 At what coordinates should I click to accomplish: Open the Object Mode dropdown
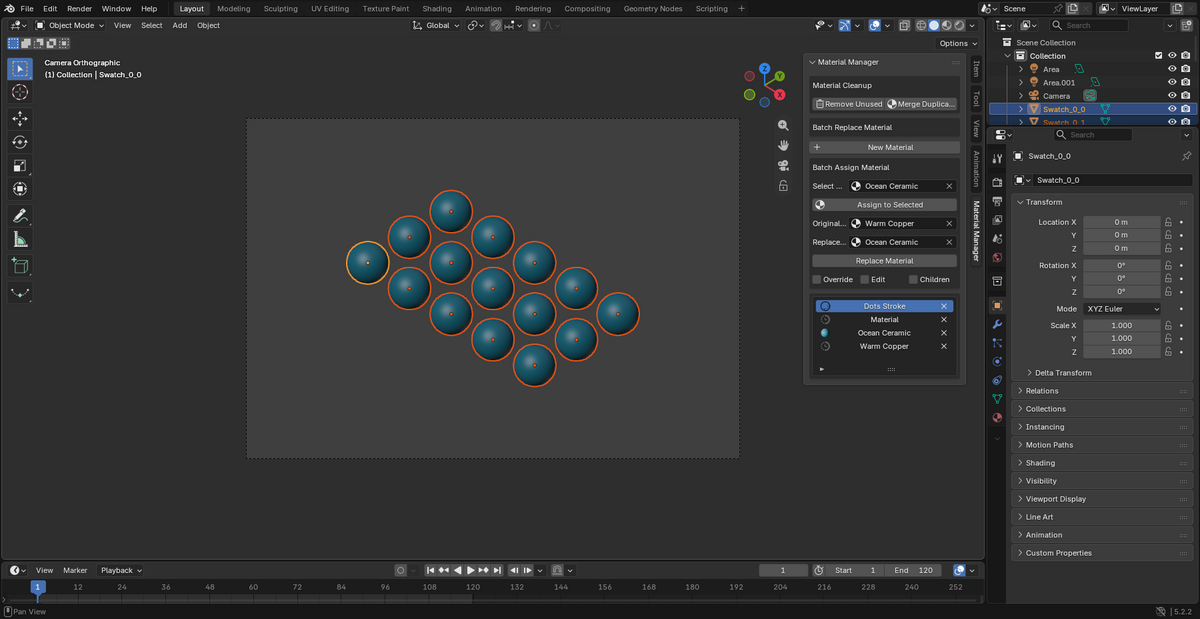[71, 25]
